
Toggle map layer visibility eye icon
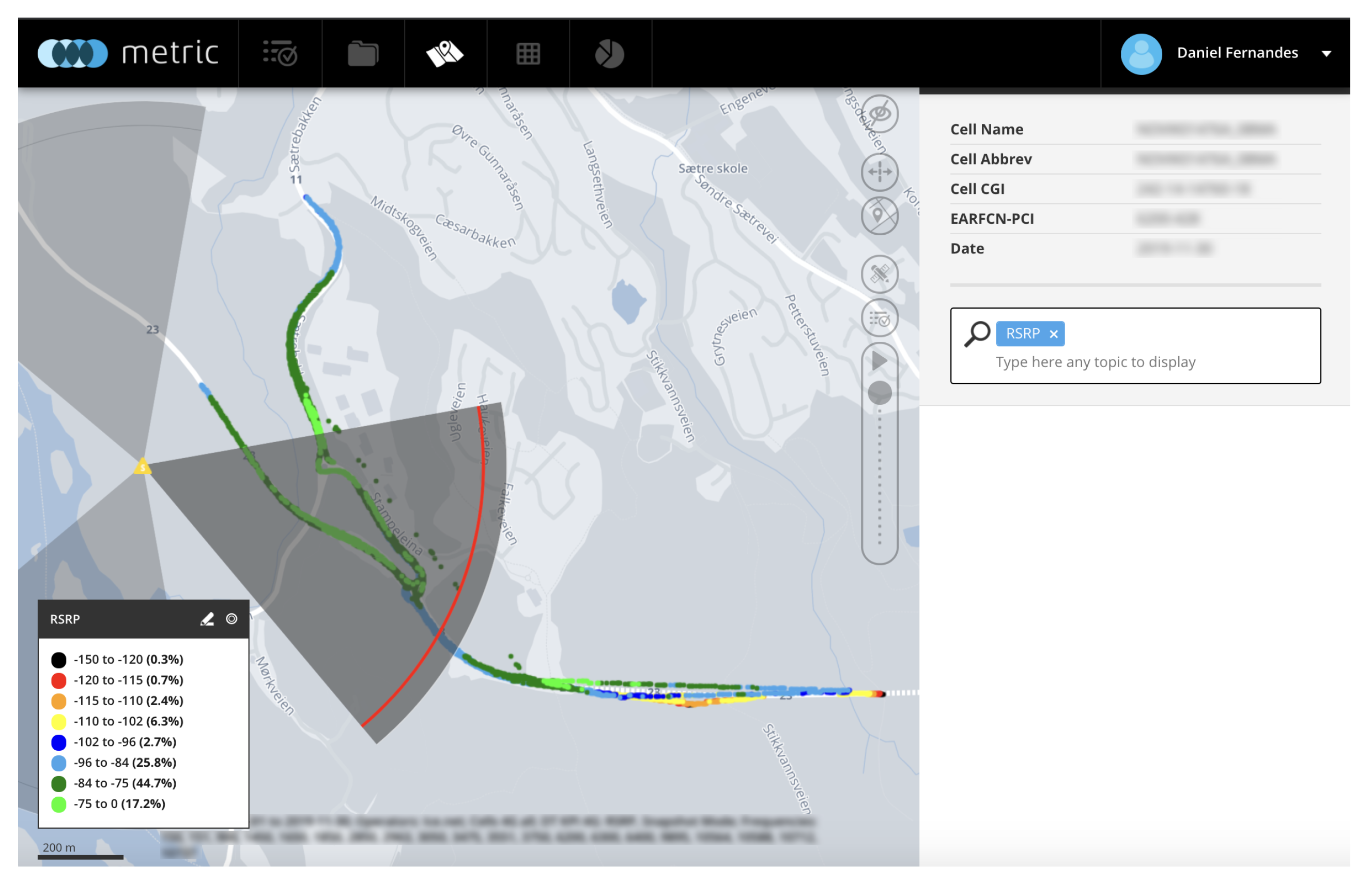tap(880, 113)
